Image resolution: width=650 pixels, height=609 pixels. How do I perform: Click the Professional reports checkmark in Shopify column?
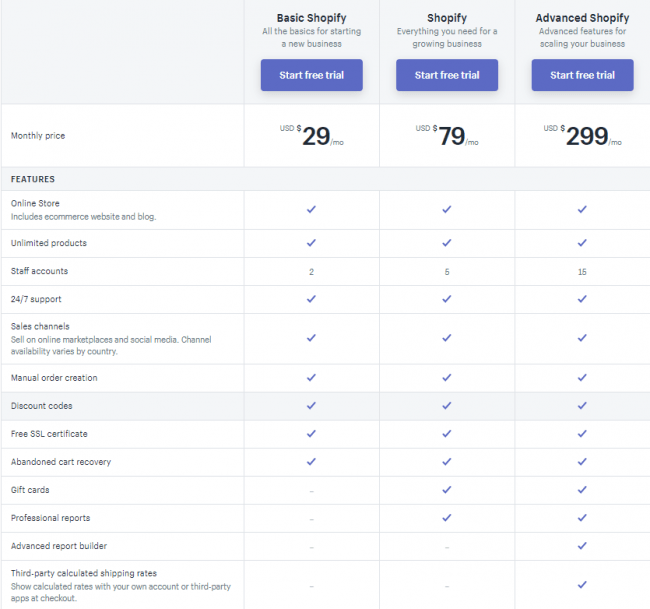point(447,518)
